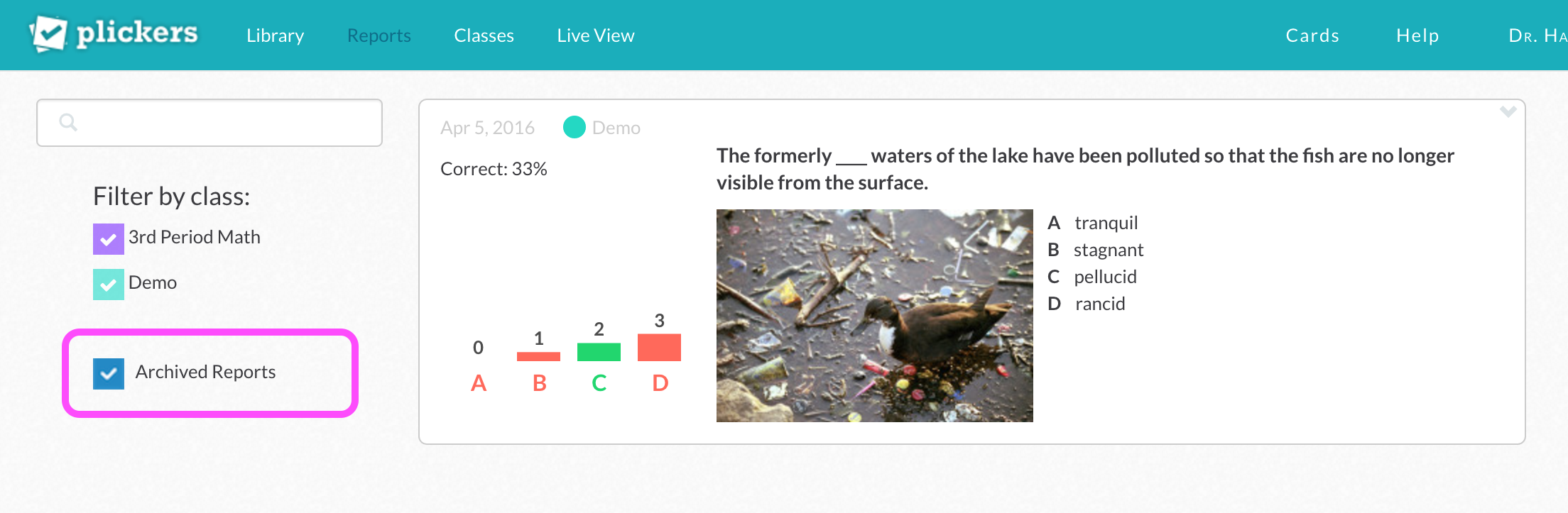Screen dimensions: 1568x513
Task: Open the Dr. Ha account menu
Action: point(1536,35)
